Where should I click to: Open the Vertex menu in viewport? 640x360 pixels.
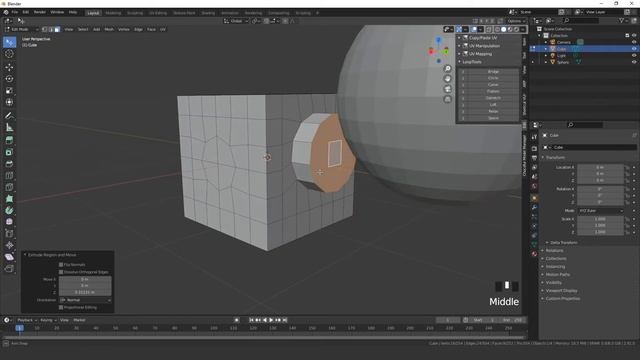pyautogui.click(x=124, y=29)
